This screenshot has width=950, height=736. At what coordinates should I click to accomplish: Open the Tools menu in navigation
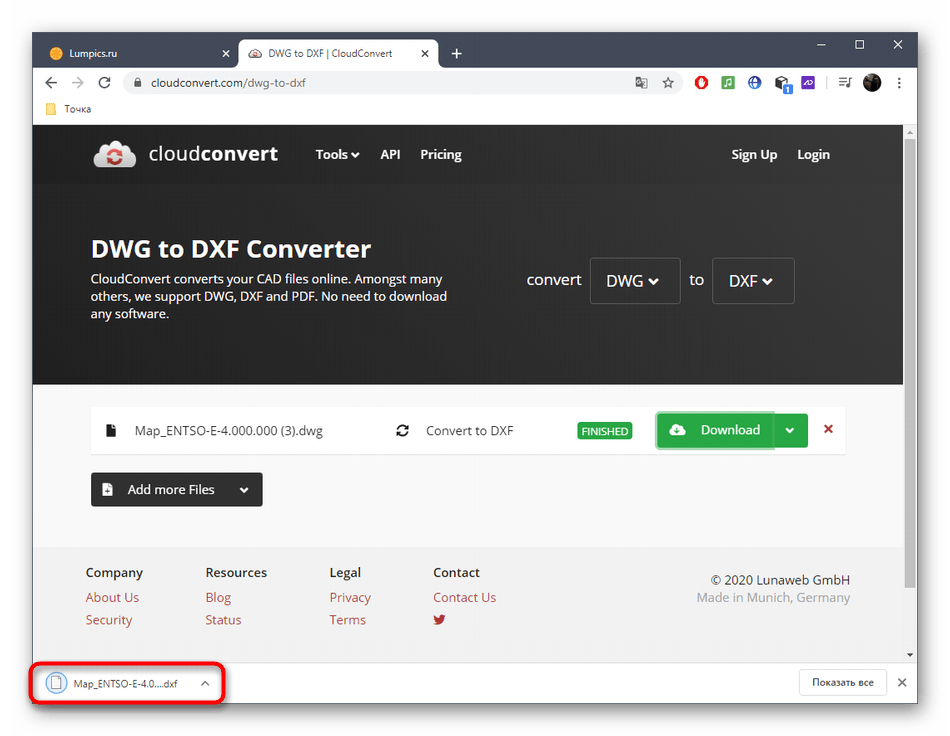(x=337, y=155)
